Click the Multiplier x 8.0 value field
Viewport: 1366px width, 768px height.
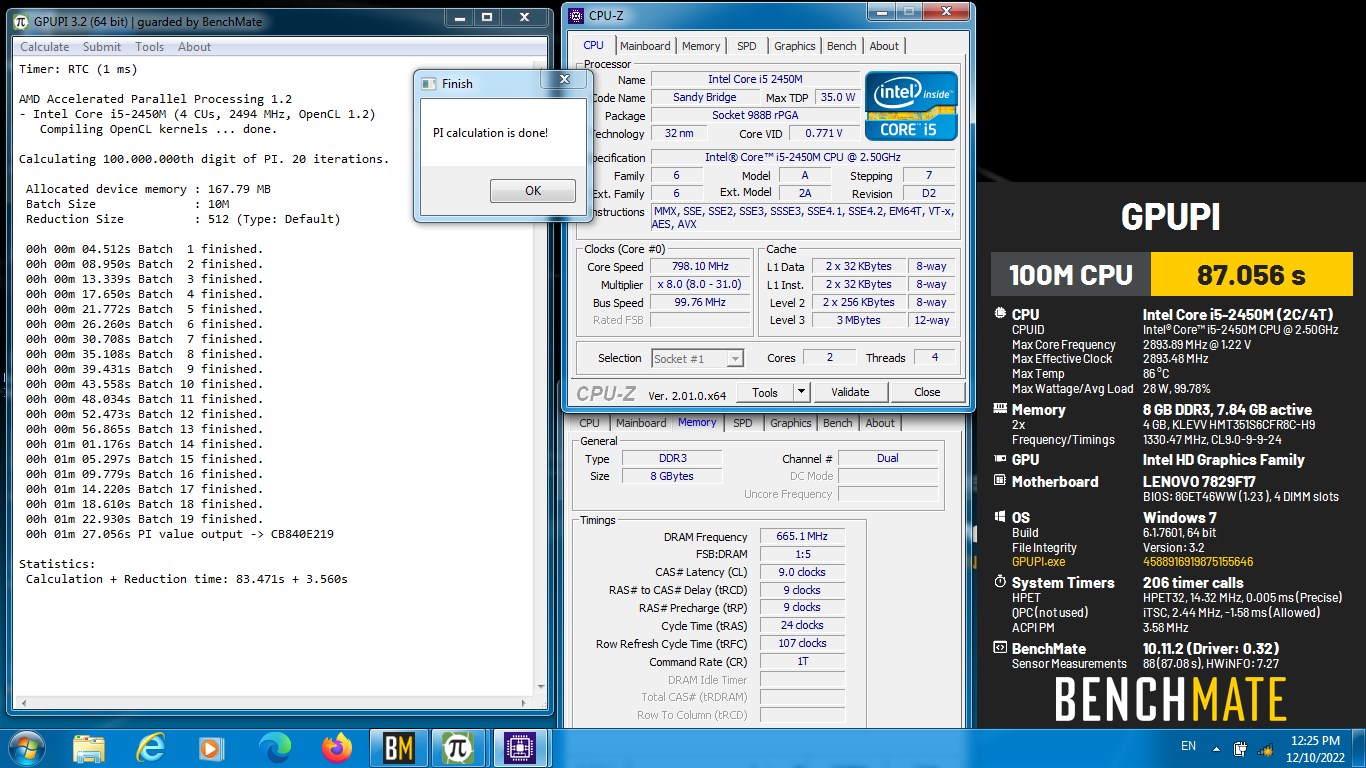coord(700,285)
